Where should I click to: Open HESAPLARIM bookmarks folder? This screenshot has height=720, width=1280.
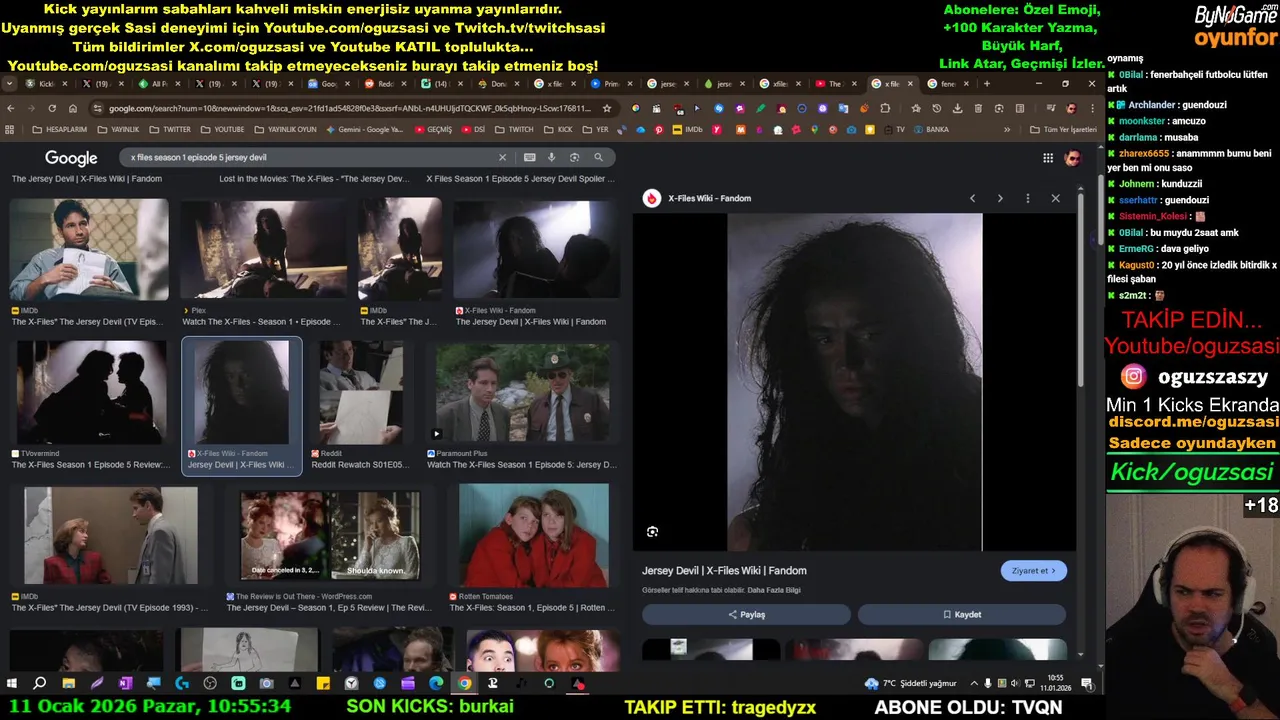(60, 129)
